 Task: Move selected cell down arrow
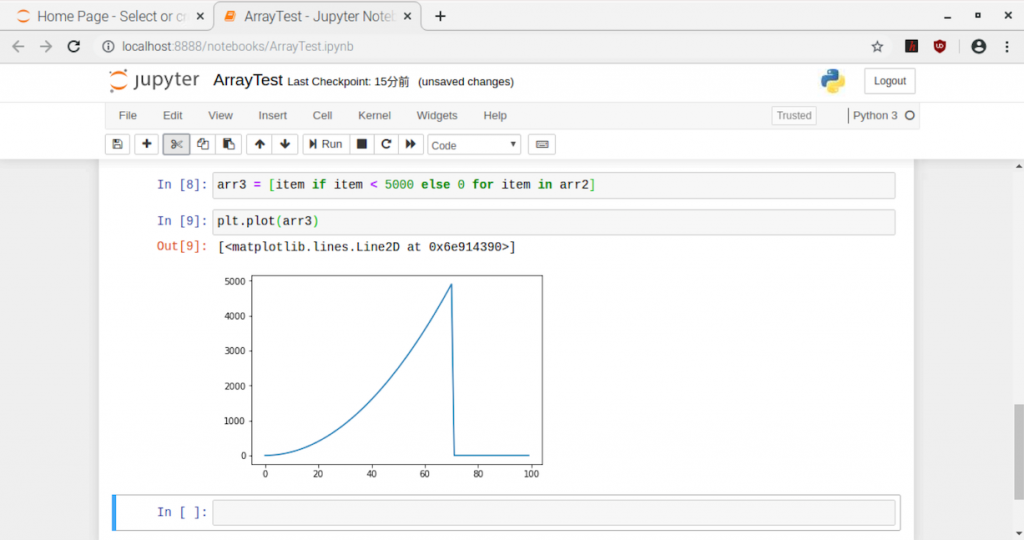[x=285, y=144]
